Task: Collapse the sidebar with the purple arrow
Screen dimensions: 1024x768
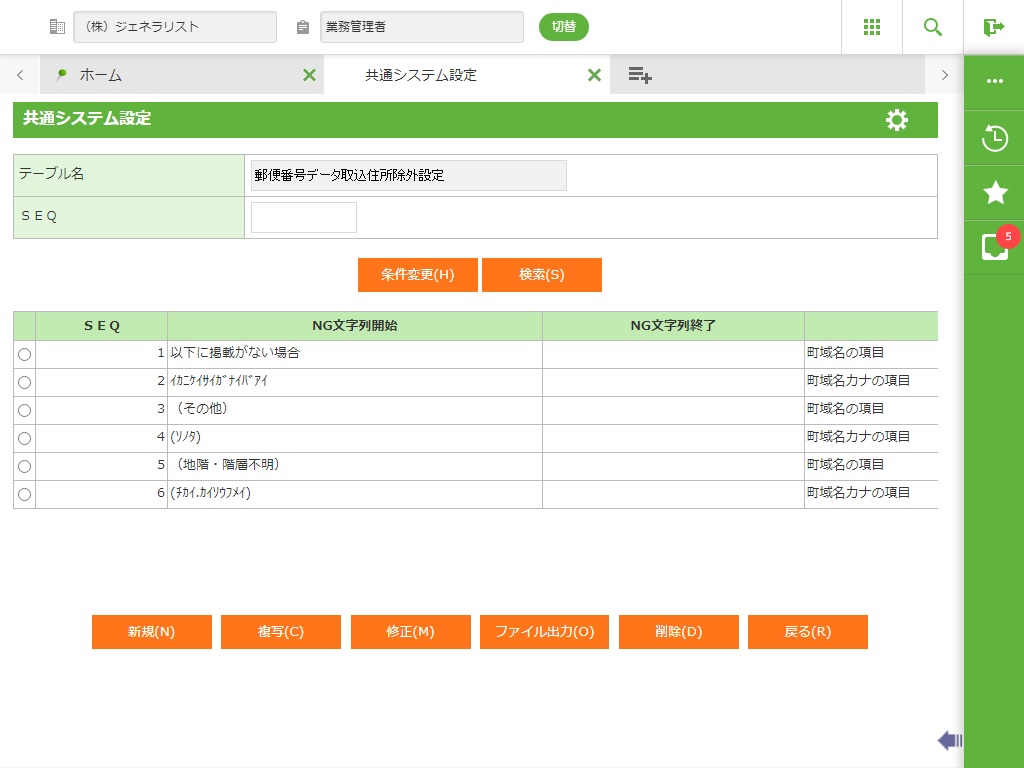Action: pos(949,740)
